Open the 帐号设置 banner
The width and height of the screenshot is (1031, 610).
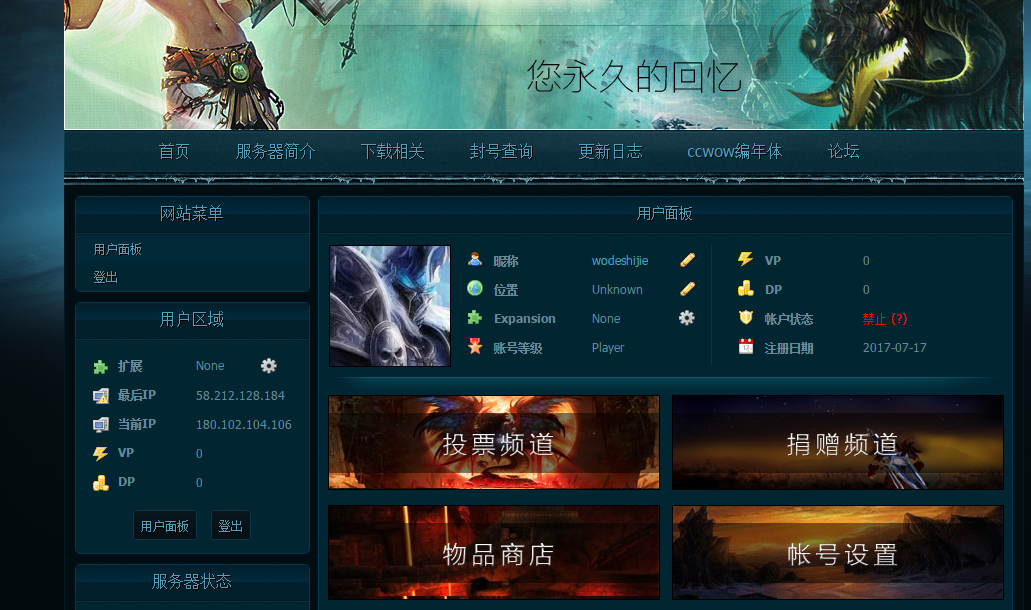838,553
